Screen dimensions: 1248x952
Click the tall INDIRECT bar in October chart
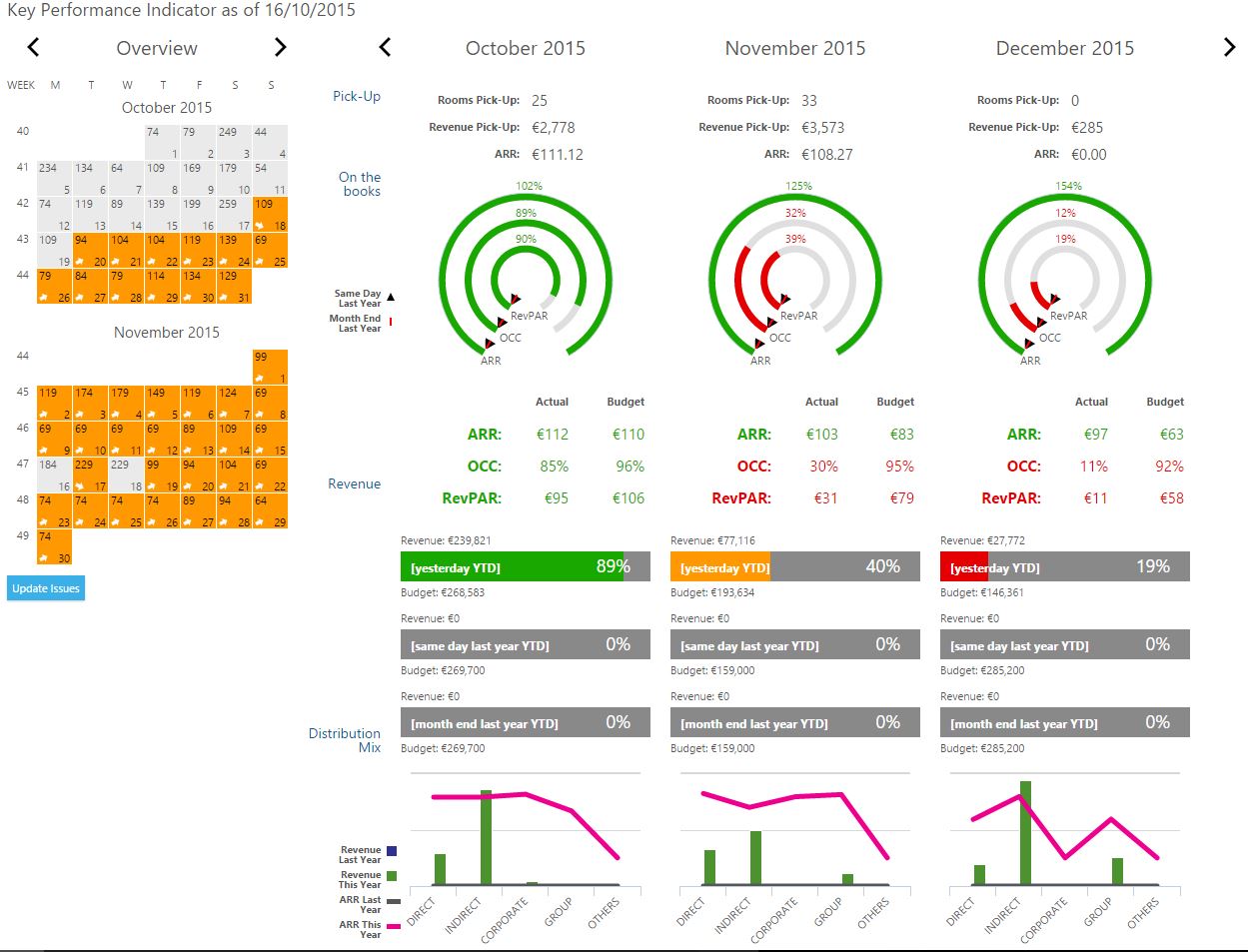486,837
